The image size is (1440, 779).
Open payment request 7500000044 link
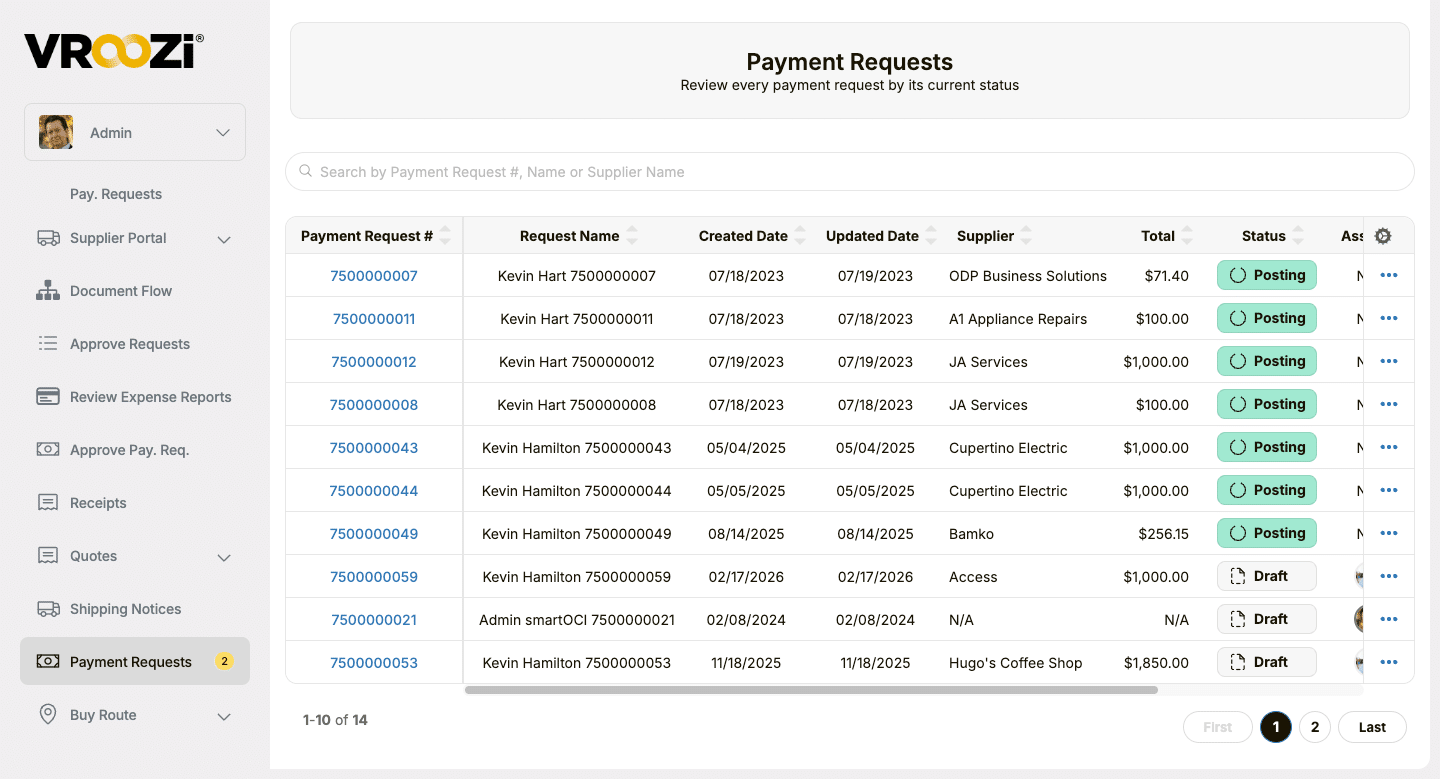click(374, 491)
